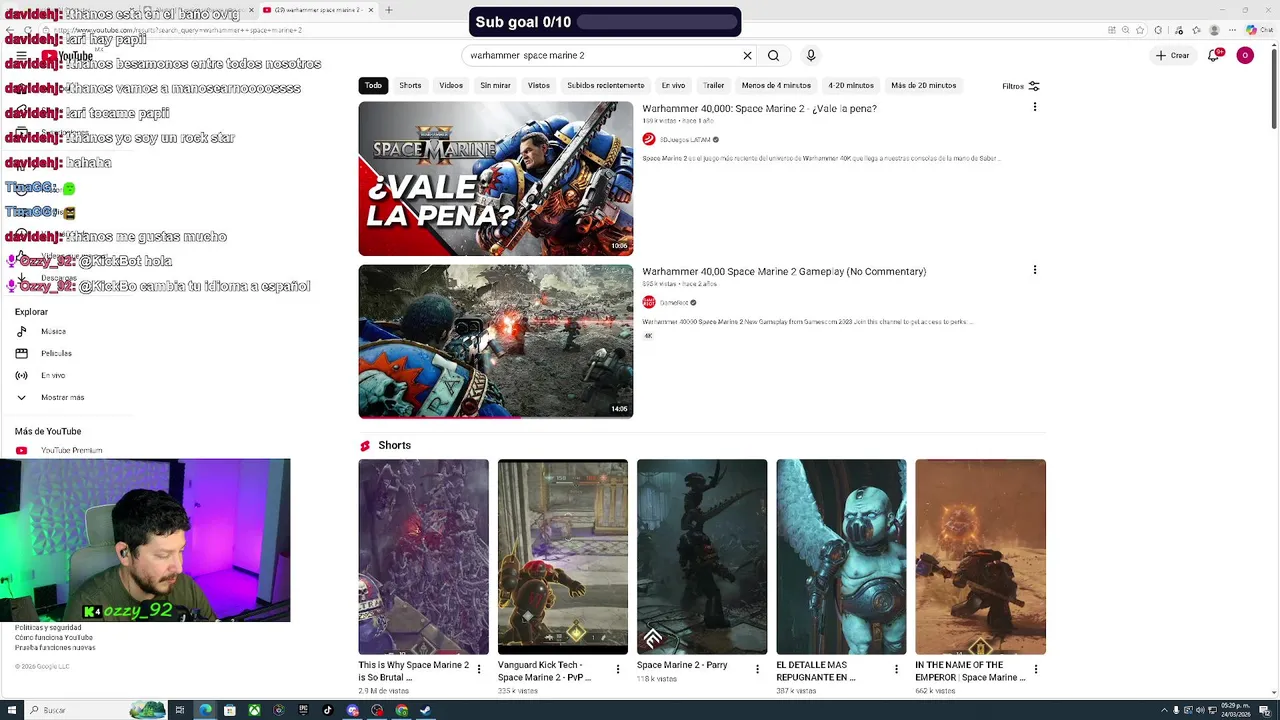Open Xbox app from taskbar
Image resolution: width=1280 pixels, height=720 pixels.
(254, 710)
